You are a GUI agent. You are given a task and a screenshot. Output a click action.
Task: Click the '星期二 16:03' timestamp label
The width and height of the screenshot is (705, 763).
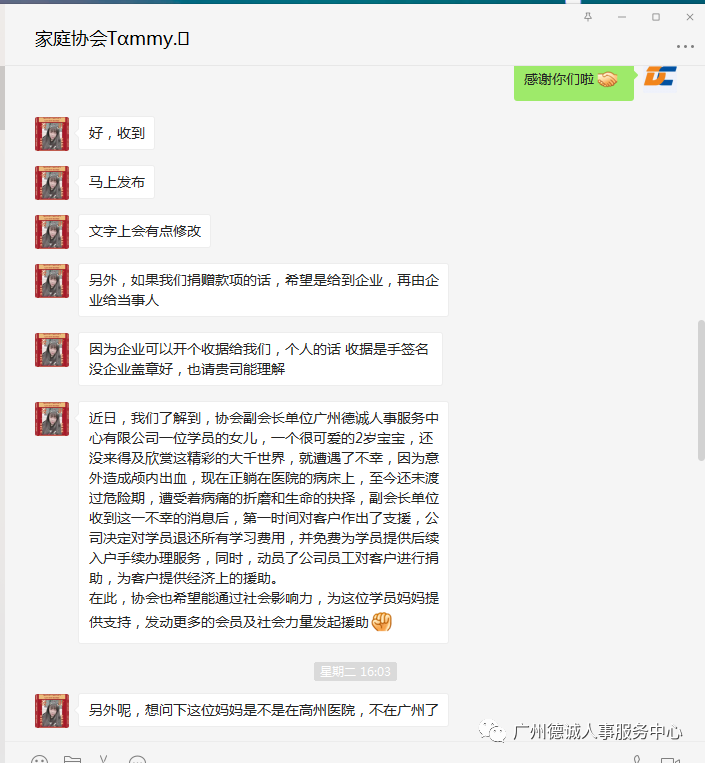point(355,672)
